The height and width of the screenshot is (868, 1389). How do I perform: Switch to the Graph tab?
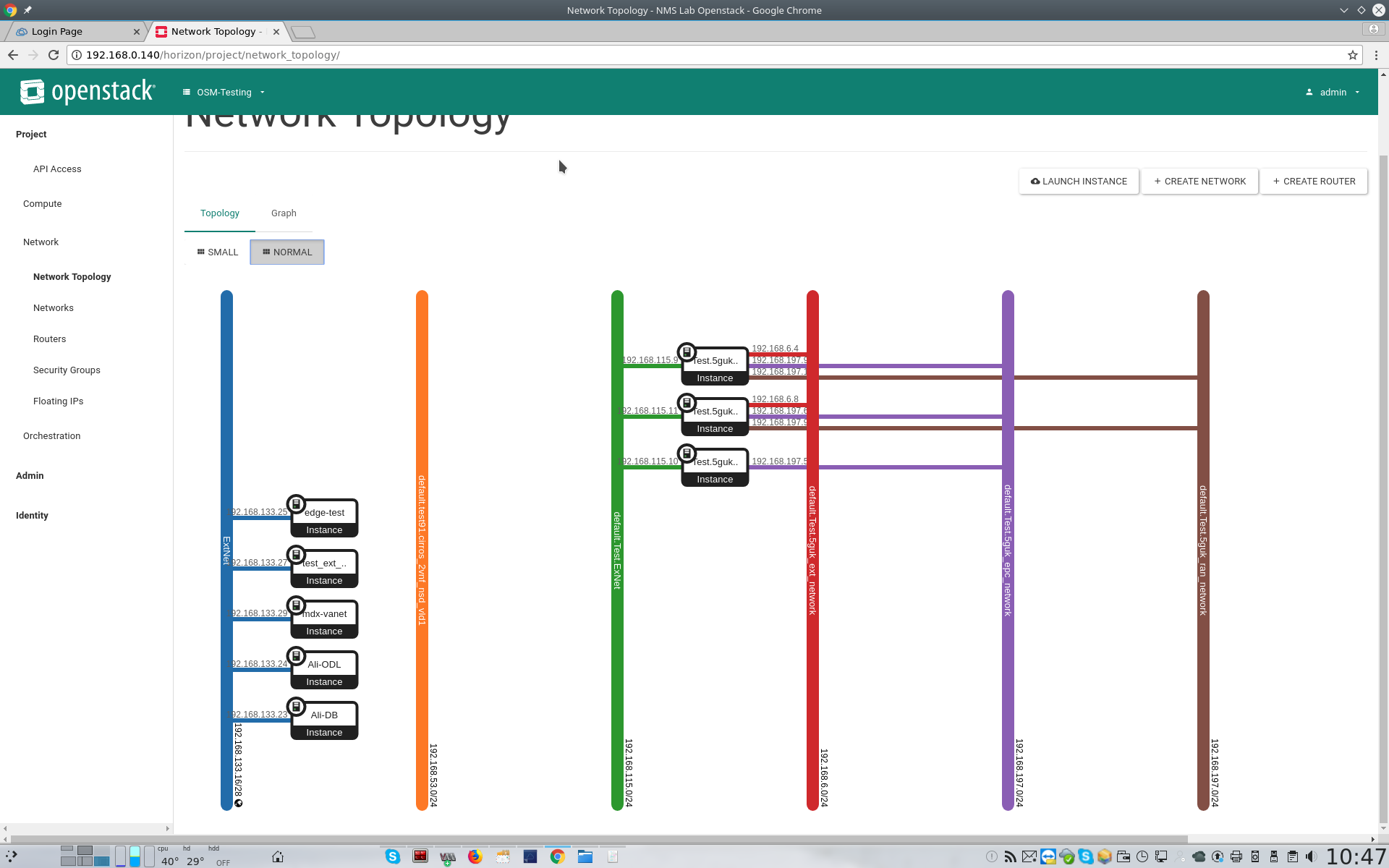point(284,213)
